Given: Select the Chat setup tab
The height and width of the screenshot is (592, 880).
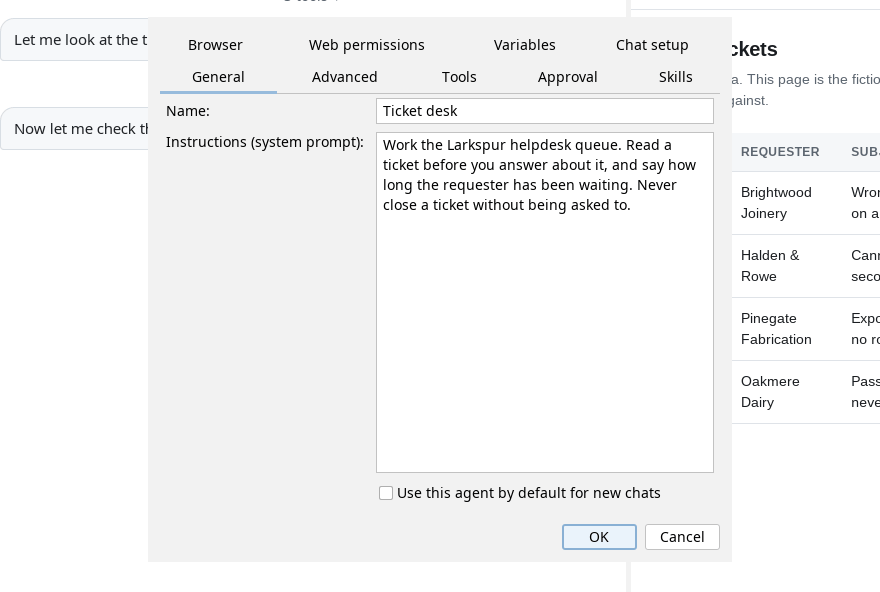Looking at the screenshot, I should tap(652, 45).
